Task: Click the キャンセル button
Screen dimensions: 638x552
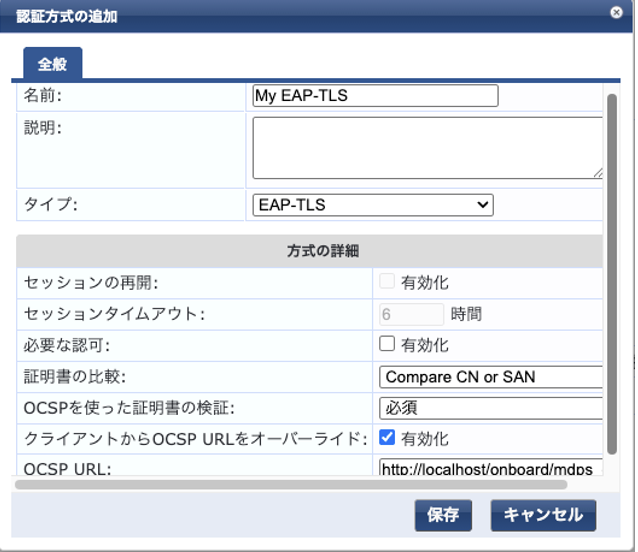Action: coord(543,515)
